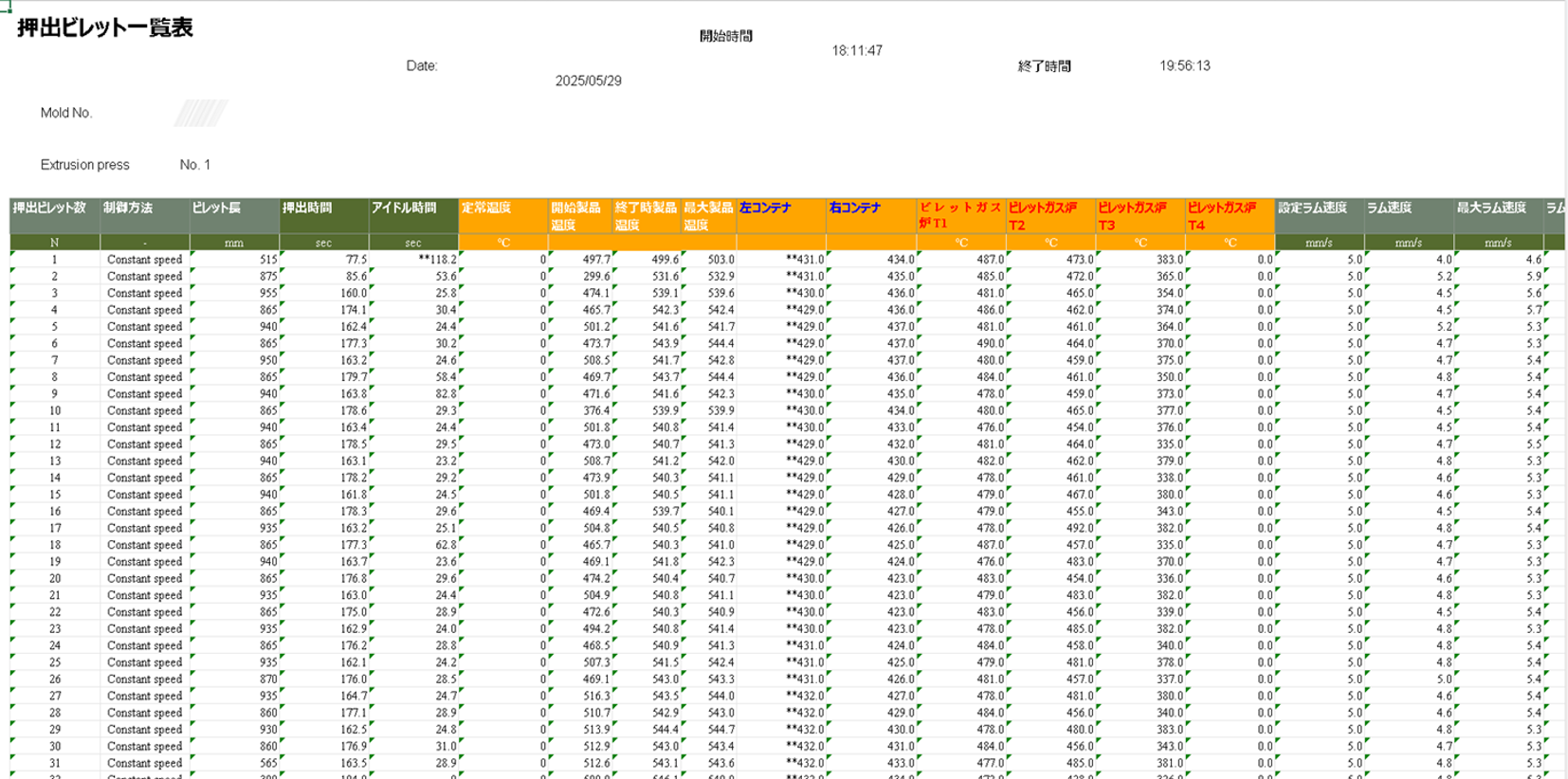This screenshot has height=779, width=1568.
Task: Select the Extrusion press label cell
Action: (84, 165)
